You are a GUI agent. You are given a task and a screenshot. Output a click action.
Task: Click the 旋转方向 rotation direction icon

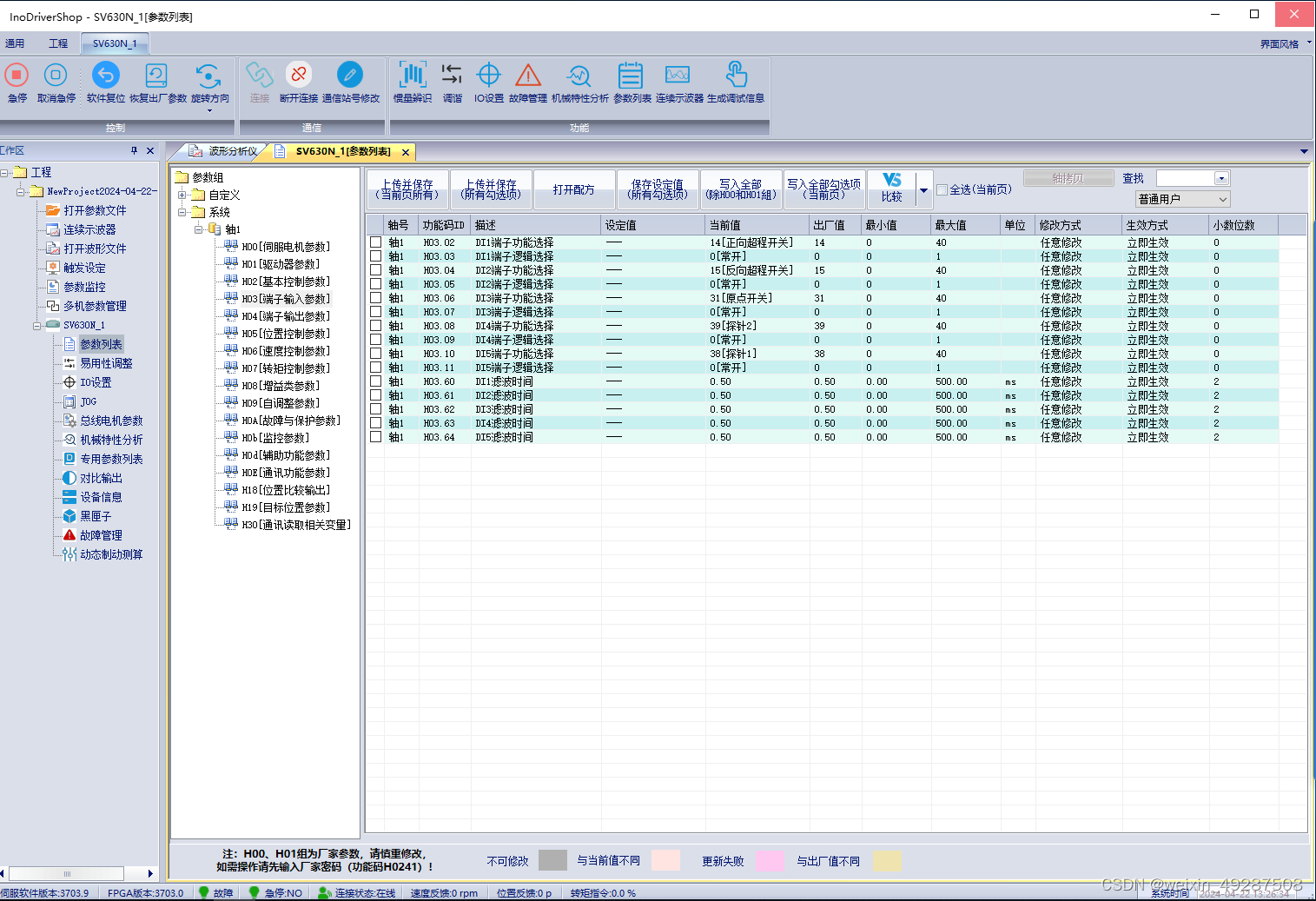(208, 76)
